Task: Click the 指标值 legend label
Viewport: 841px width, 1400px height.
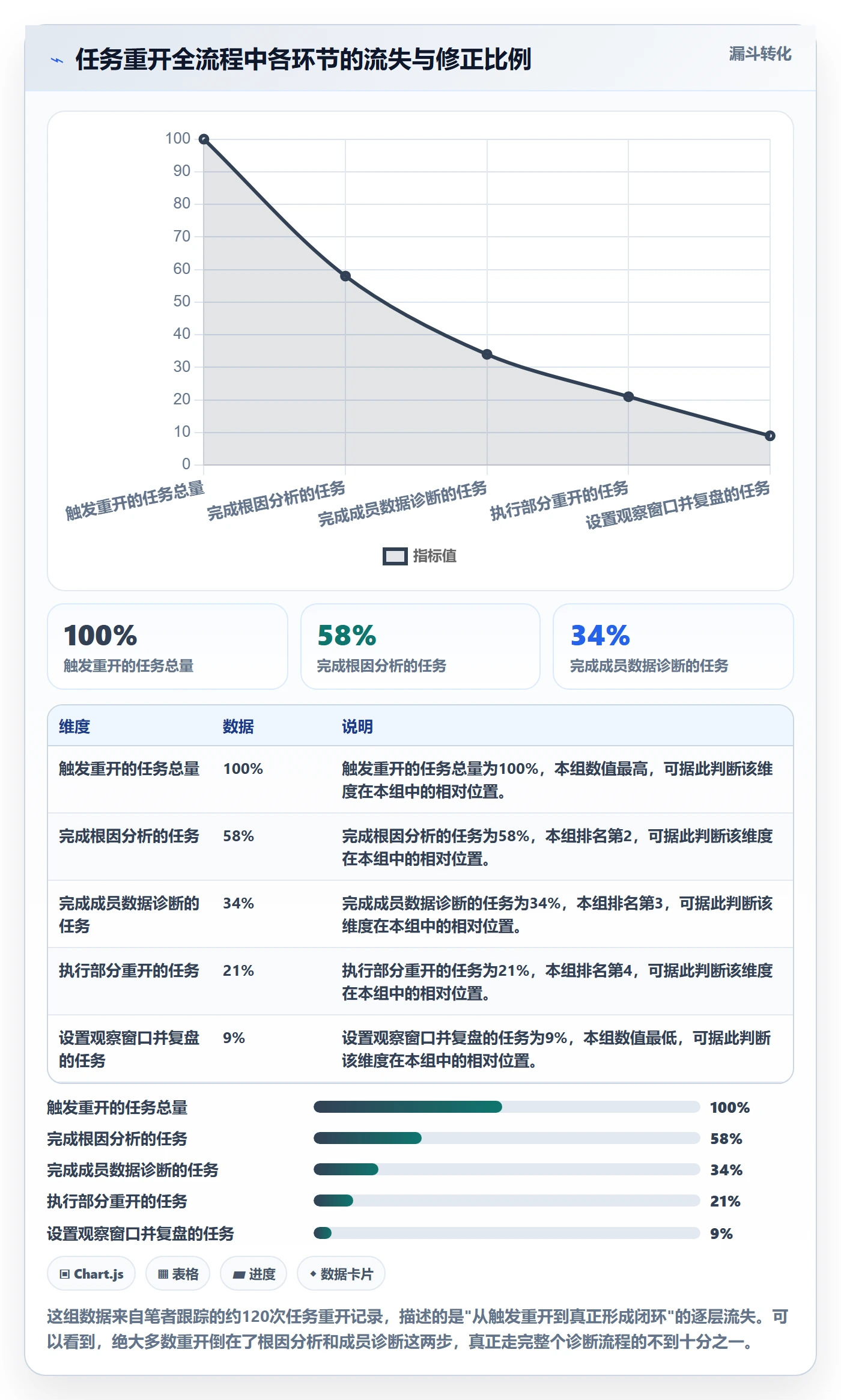Action: click(435, 556)
